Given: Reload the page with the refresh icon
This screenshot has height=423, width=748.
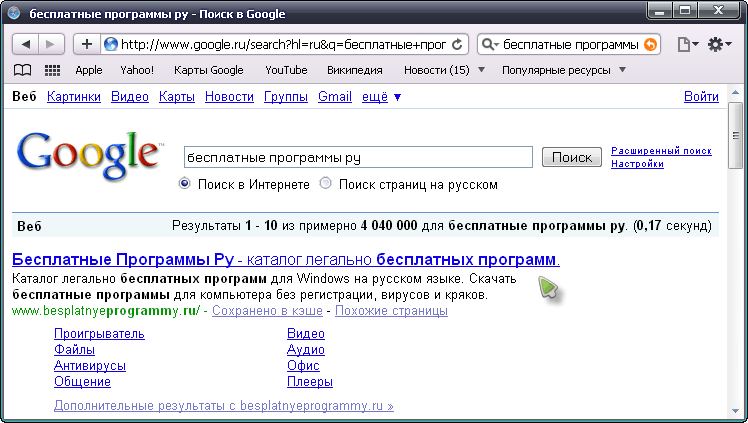Looking at the screenshot, I should (x=457, y=44).
